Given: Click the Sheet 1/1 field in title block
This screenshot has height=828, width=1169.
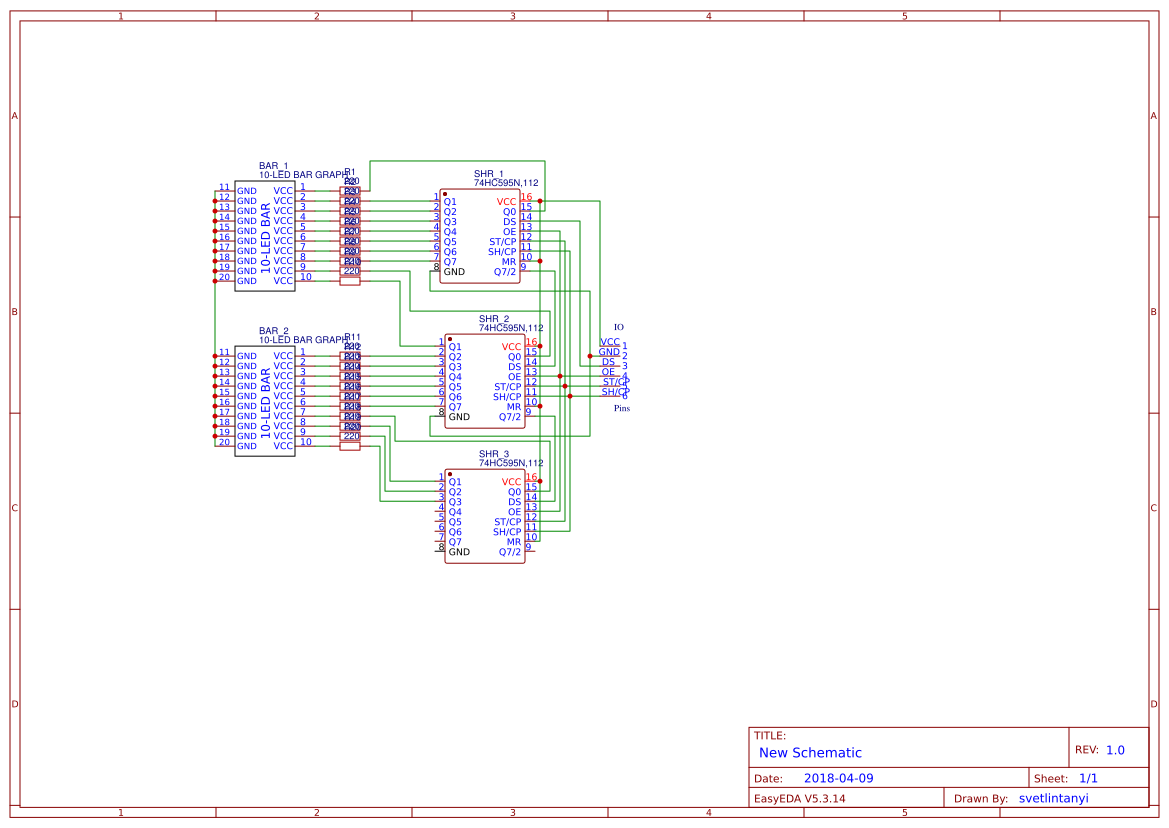Looking at the screenshot, I should coord(1089,776).
